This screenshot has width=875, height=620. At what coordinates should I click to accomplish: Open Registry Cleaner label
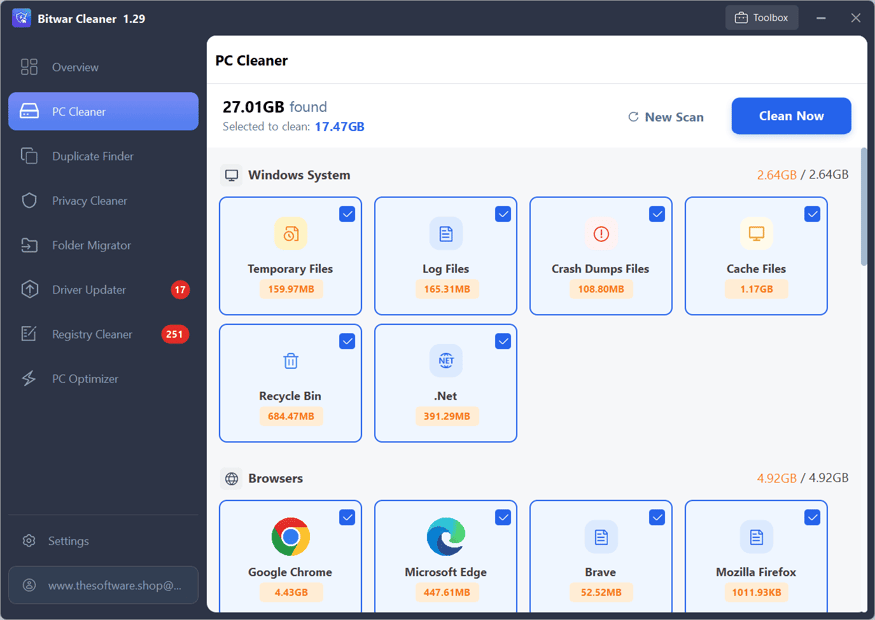92,334
